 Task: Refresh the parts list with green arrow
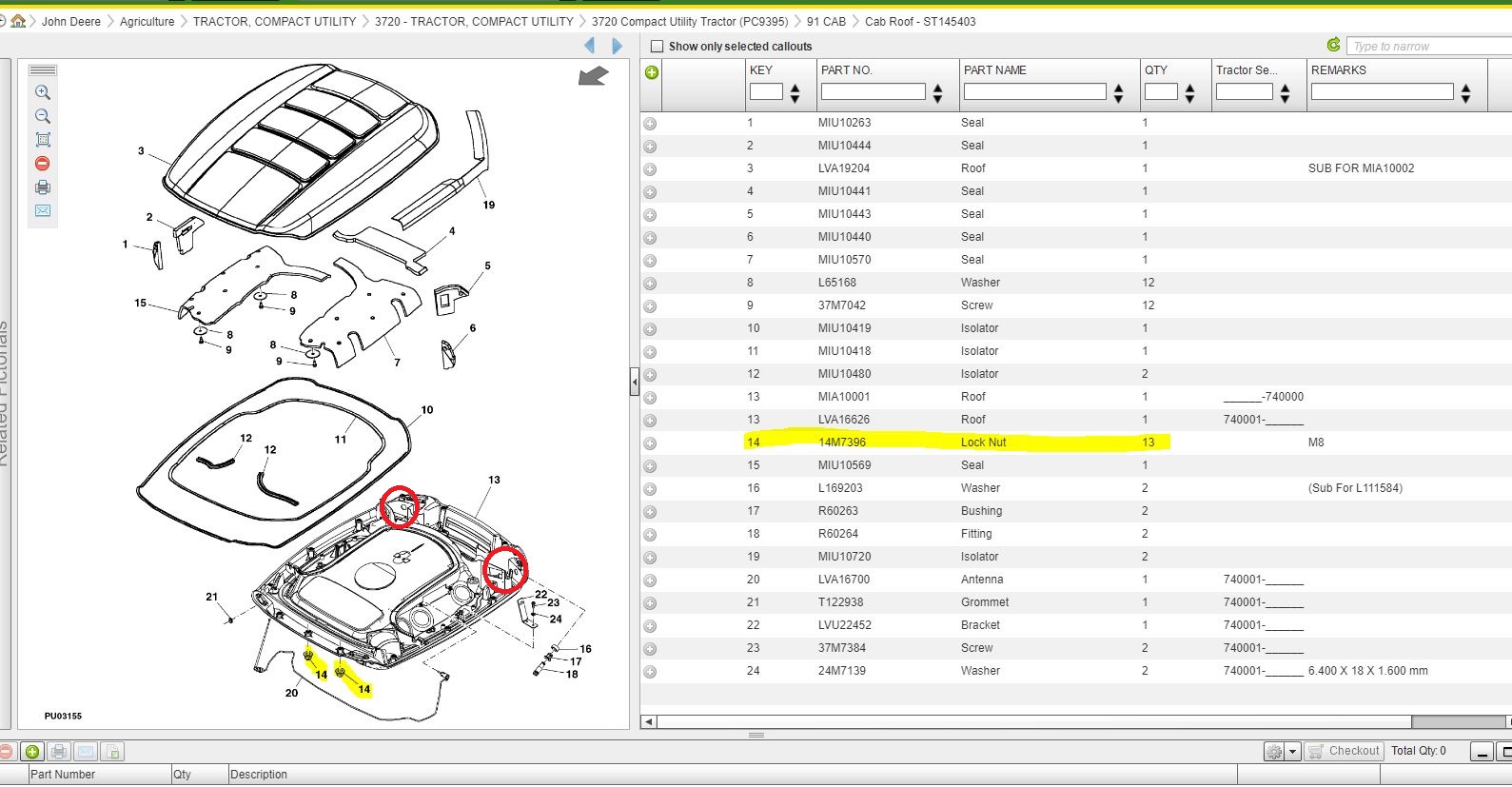pos(1333,45)
